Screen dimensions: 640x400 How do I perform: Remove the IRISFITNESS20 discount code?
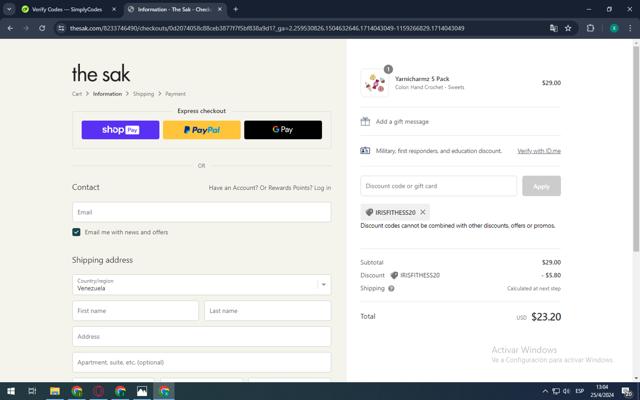click(x=423, y=212)
